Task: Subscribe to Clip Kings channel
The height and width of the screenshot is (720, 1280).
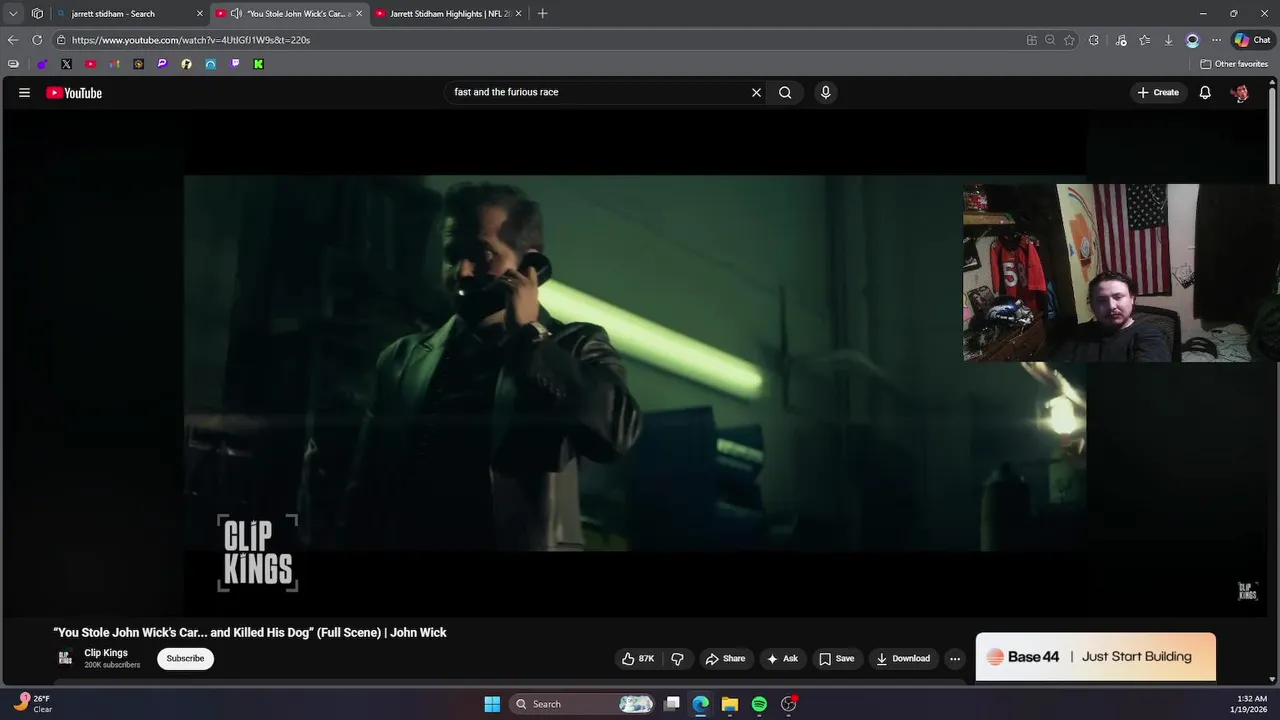Action: [x=185, y=658]
